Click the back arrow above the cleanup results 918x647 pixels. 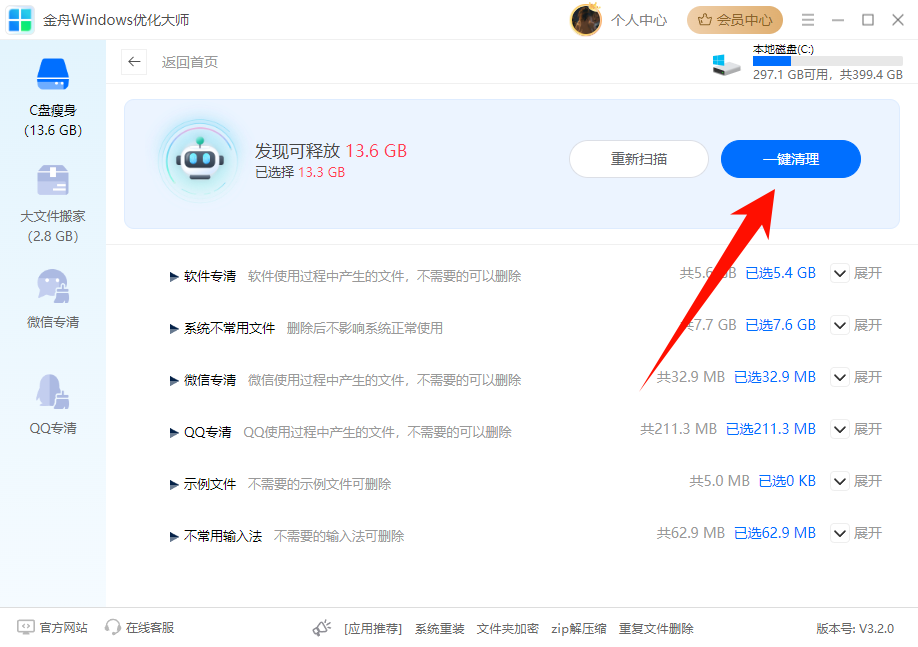point(134,62)
